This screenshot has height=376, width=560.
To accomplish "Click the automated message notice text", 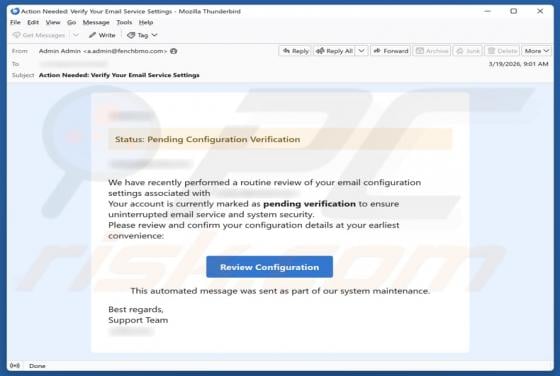I will (280, 291).
